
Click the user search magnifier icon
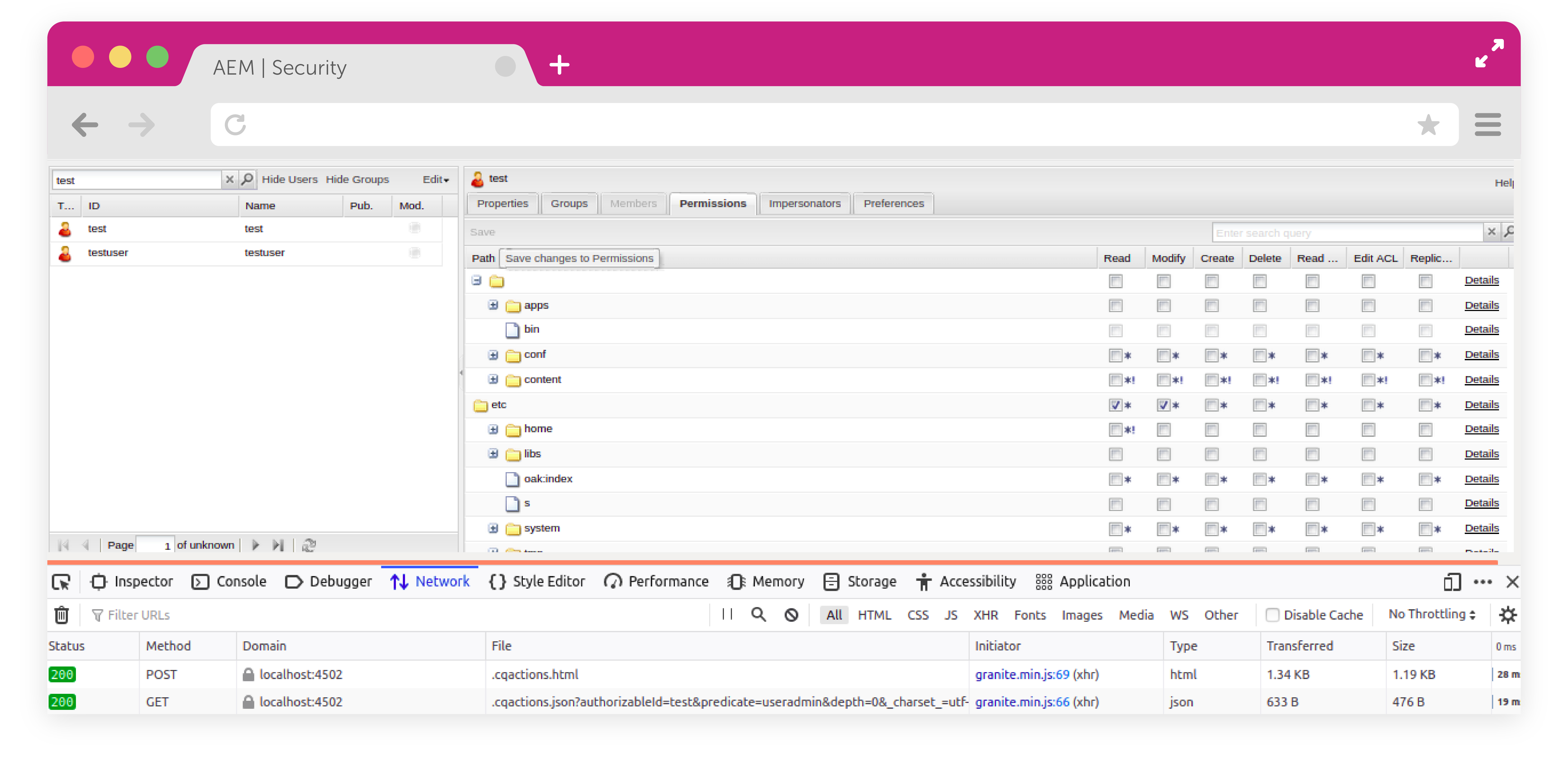point(247,180)
